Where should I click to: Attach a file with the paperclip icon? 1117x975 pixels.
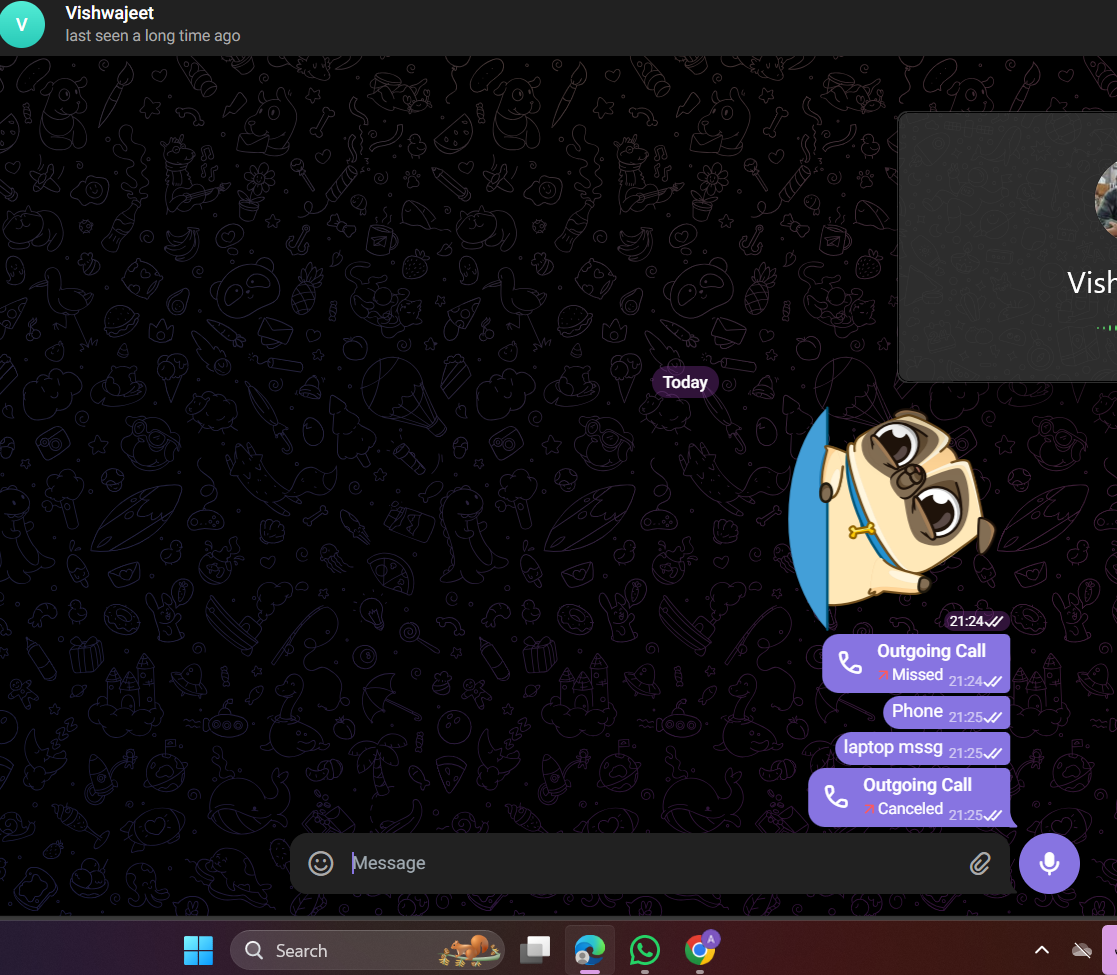(980, 864)
